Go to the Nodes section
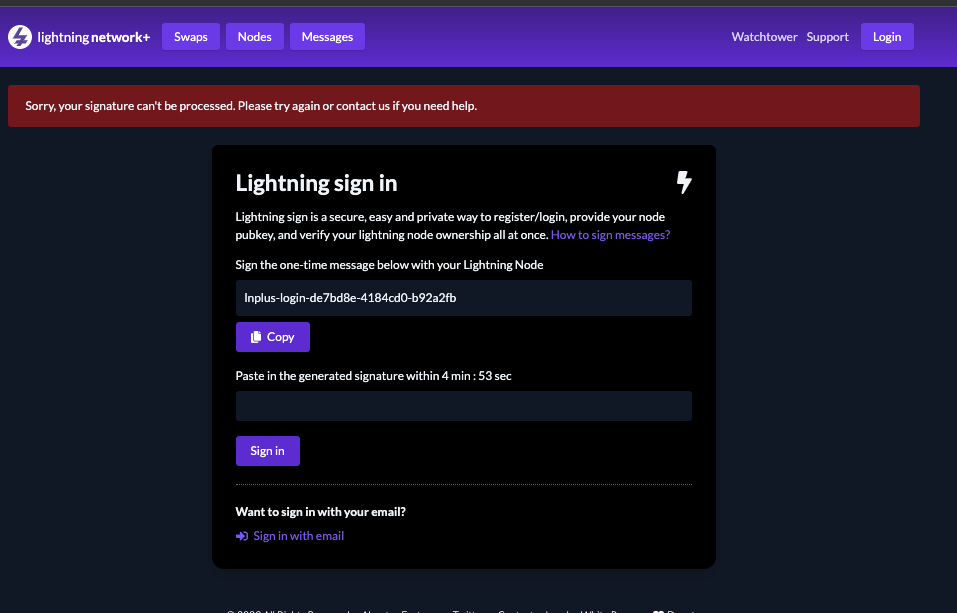Viewport: 957px width, 613px height. [255, 37]
